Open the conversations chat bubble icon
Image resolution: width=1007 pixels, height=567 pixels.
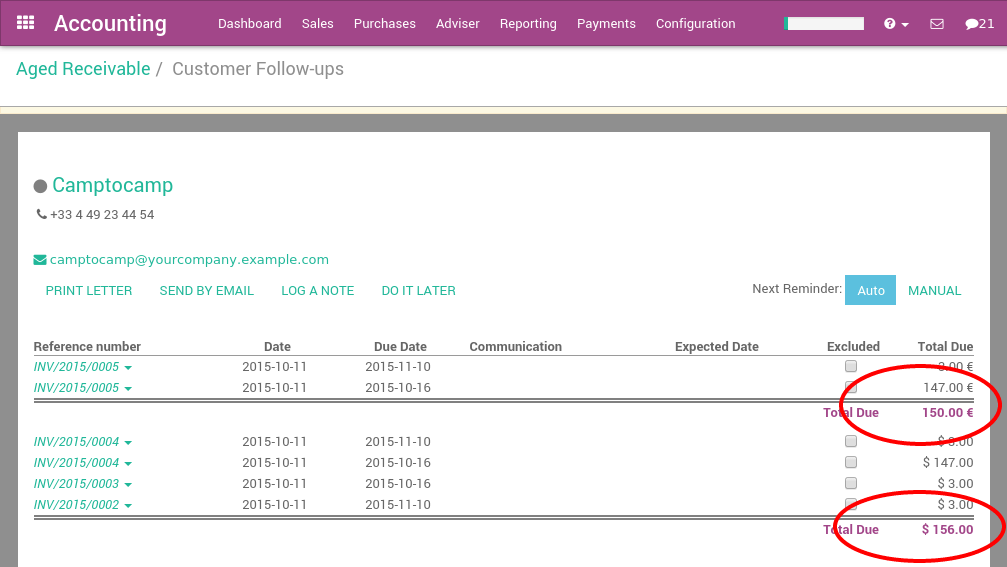click(979, 24)
